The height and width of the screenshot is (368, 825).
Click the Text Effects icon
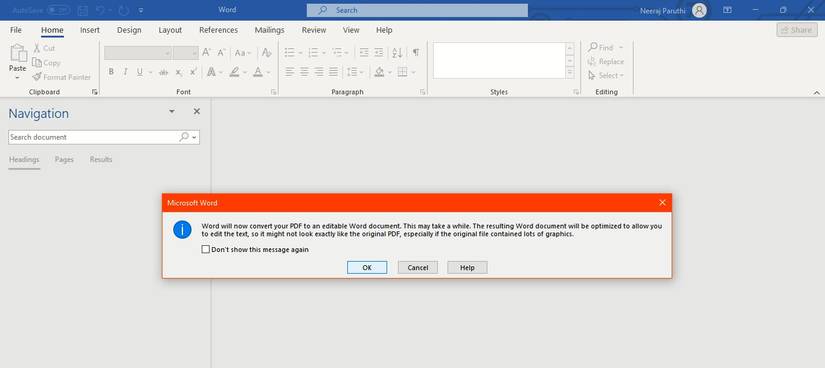212,72
